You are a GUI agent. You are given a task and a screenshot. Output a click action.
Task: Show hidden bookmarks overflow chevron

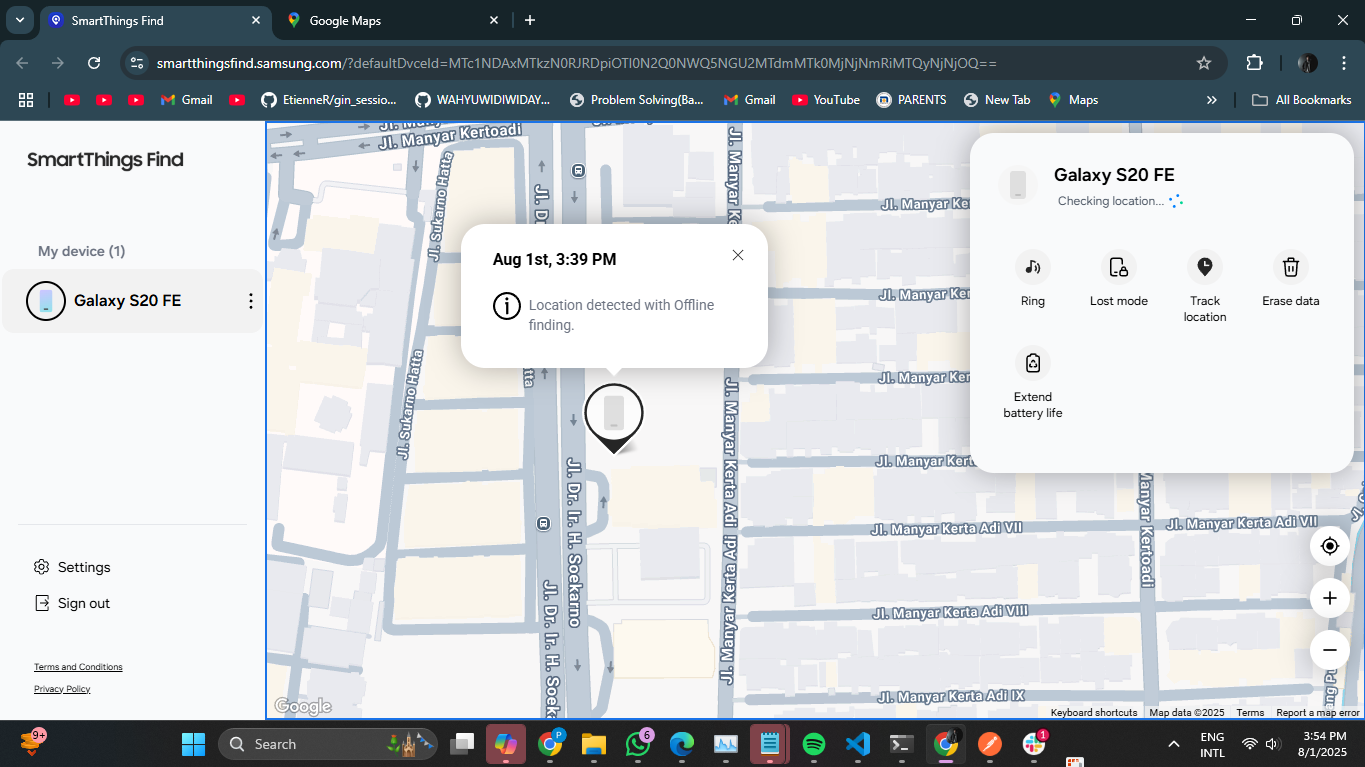pos(1212,100)
